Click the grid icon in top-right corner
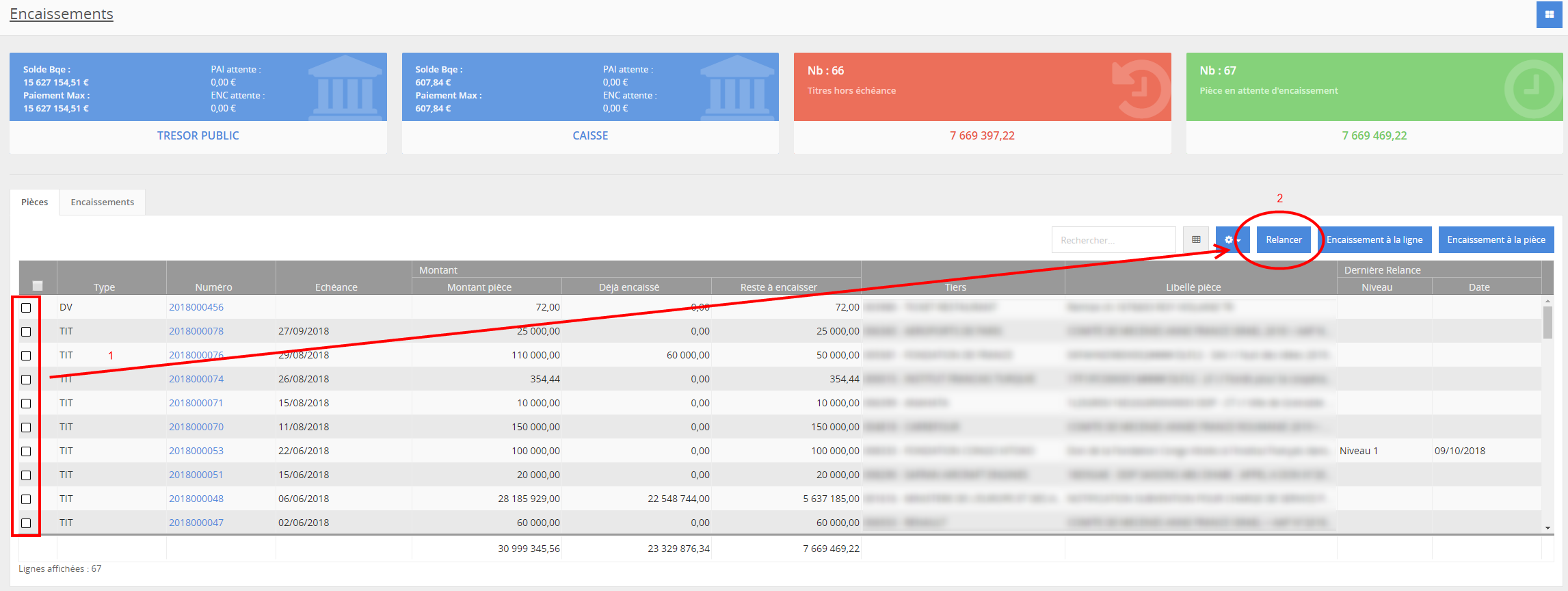 (x=1549, y=14)
